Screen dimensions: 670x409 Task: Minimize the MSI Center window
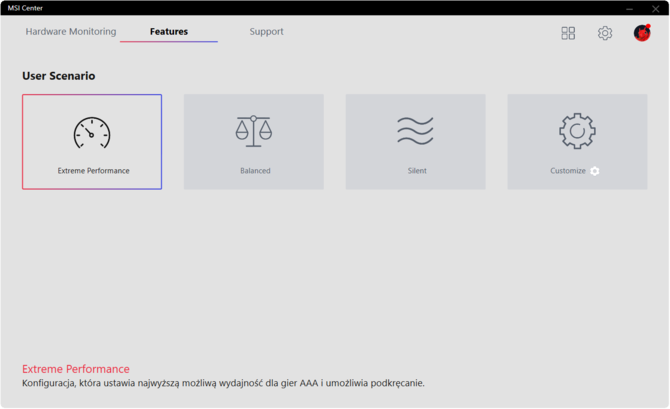point(629,9)
